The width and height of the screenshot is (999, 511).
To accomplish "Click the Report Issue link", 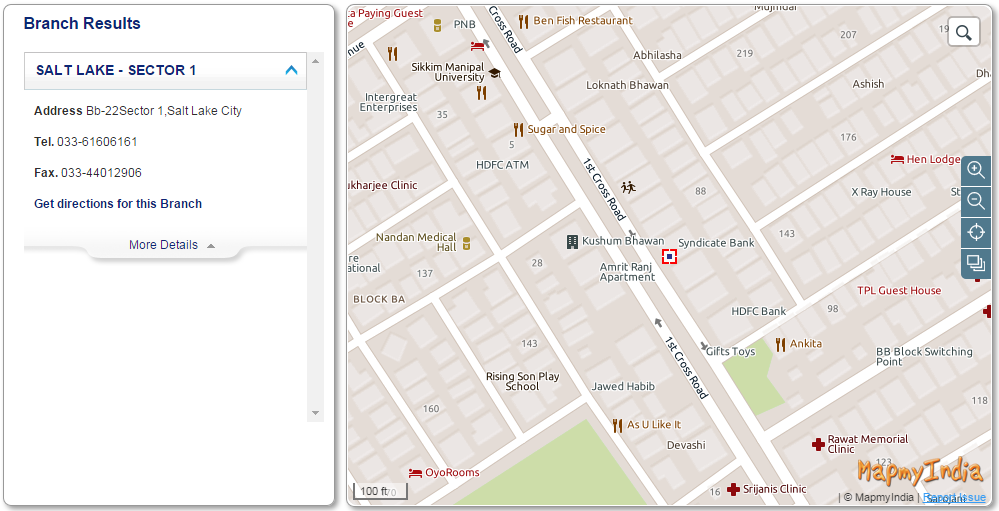I will 954,497.
